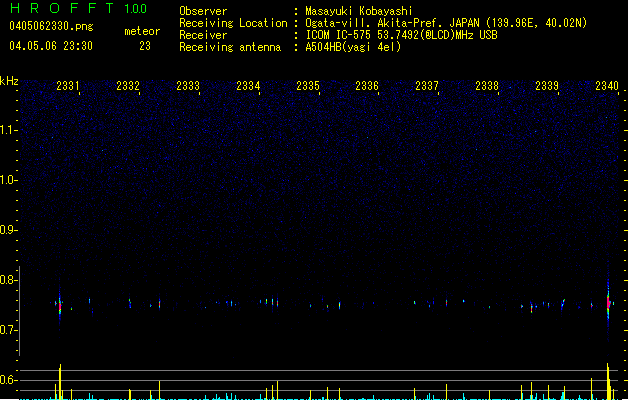The width and height of the screenshot is (629, 400).
Task: Click the strong meteor echo near 2331
Action: coord(60,306)
